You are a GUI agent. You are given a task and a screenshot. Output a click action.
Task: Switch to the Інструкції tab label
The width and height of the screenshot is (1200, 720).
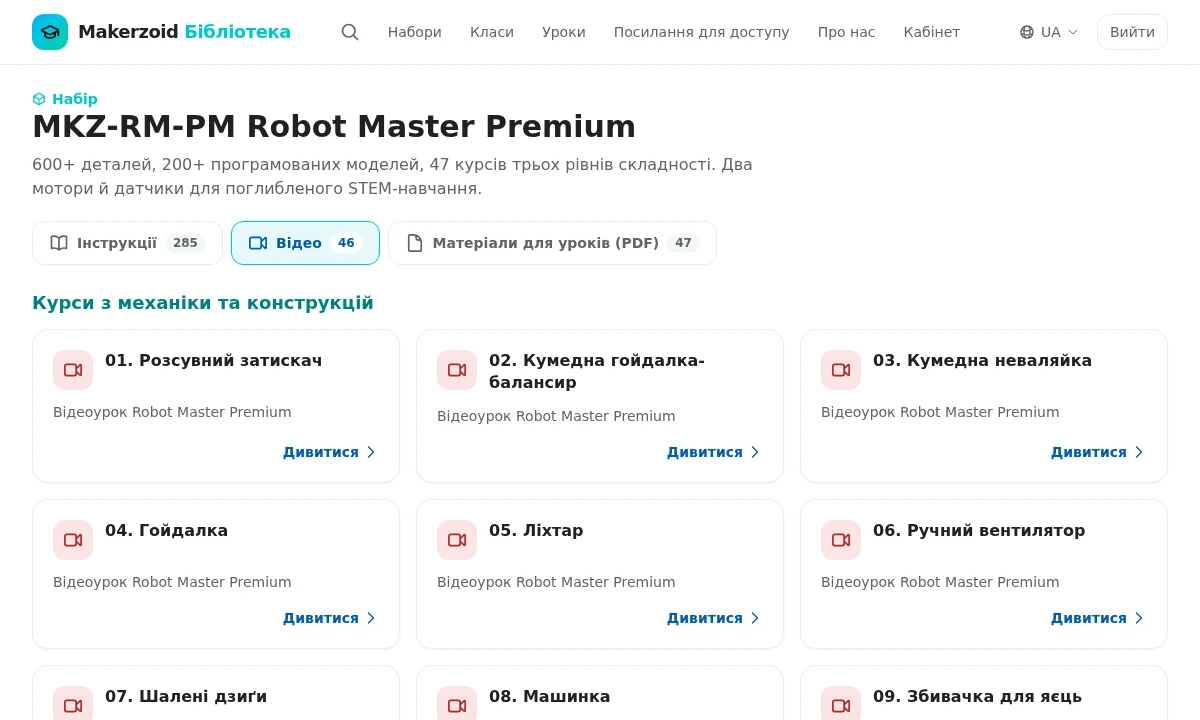pos(117,243)
